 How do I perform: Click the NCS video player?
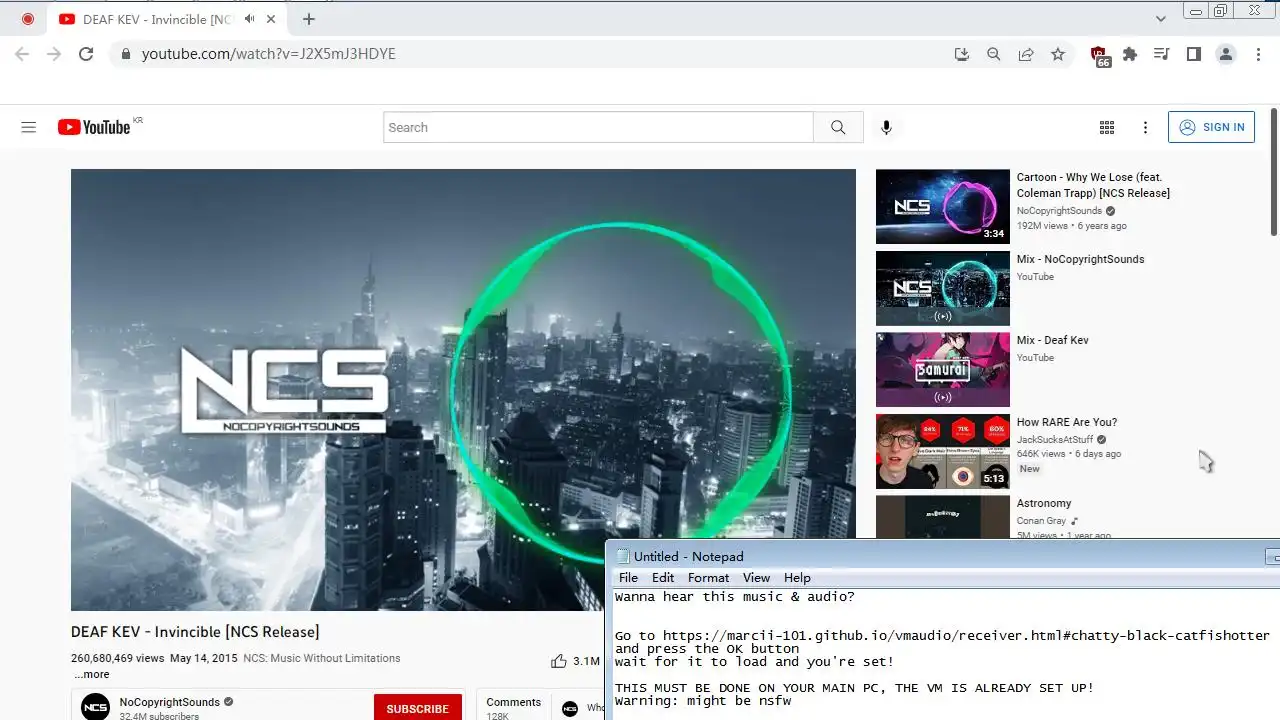pyautogui.click(x=463, y=389)
